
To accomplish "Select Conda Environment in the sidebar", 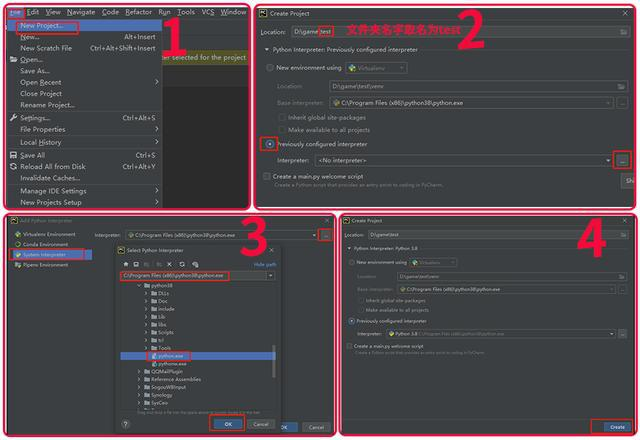I will pos(45,244).
